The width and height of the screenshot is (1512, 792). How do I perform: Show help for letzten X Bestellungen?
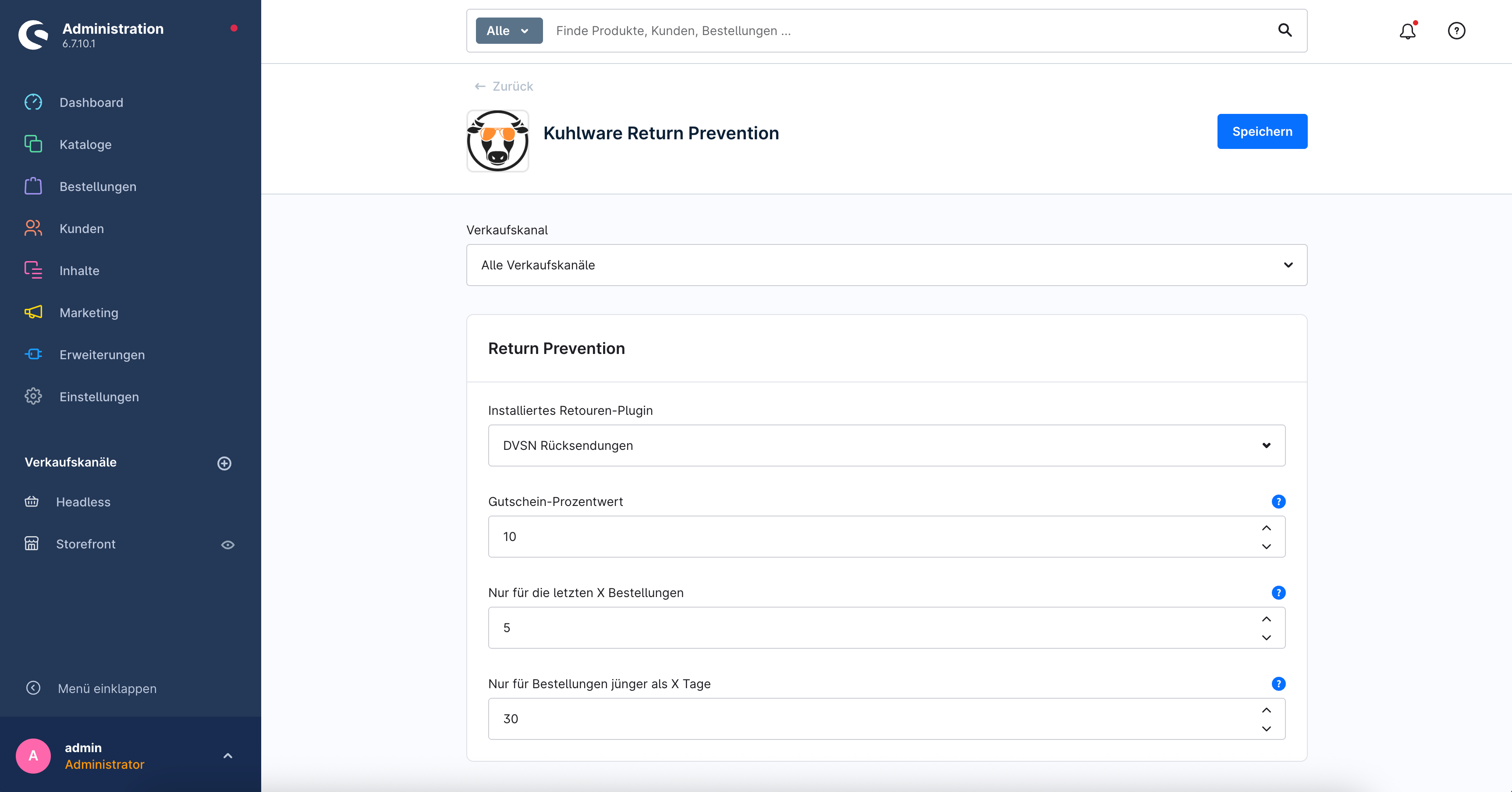(x=1278, y=593)
